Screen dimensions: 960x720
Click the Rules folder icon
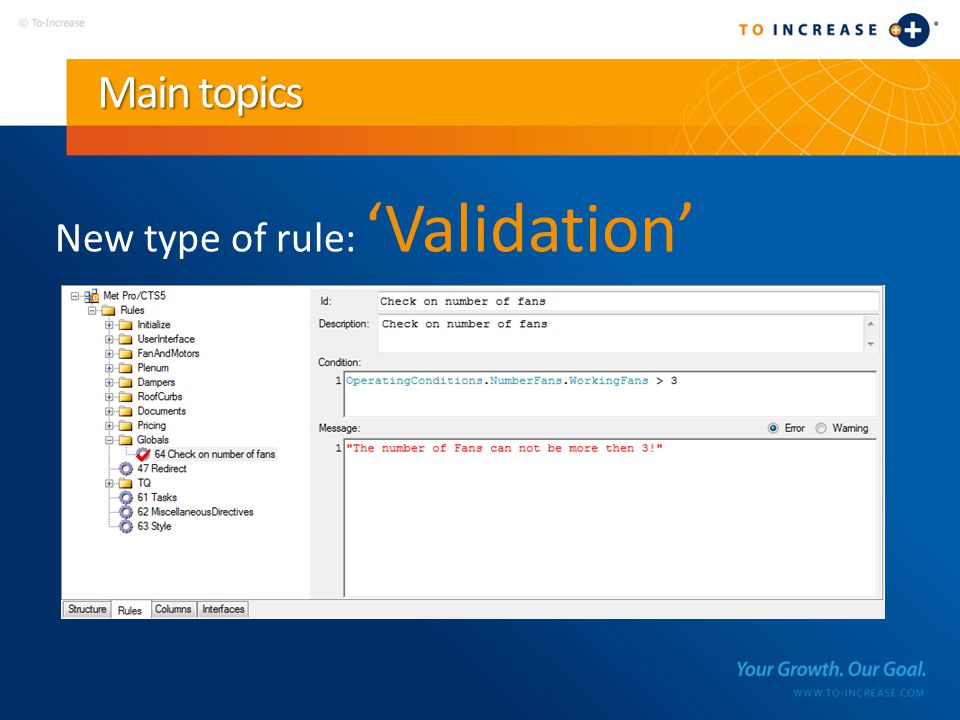[108, 310]
